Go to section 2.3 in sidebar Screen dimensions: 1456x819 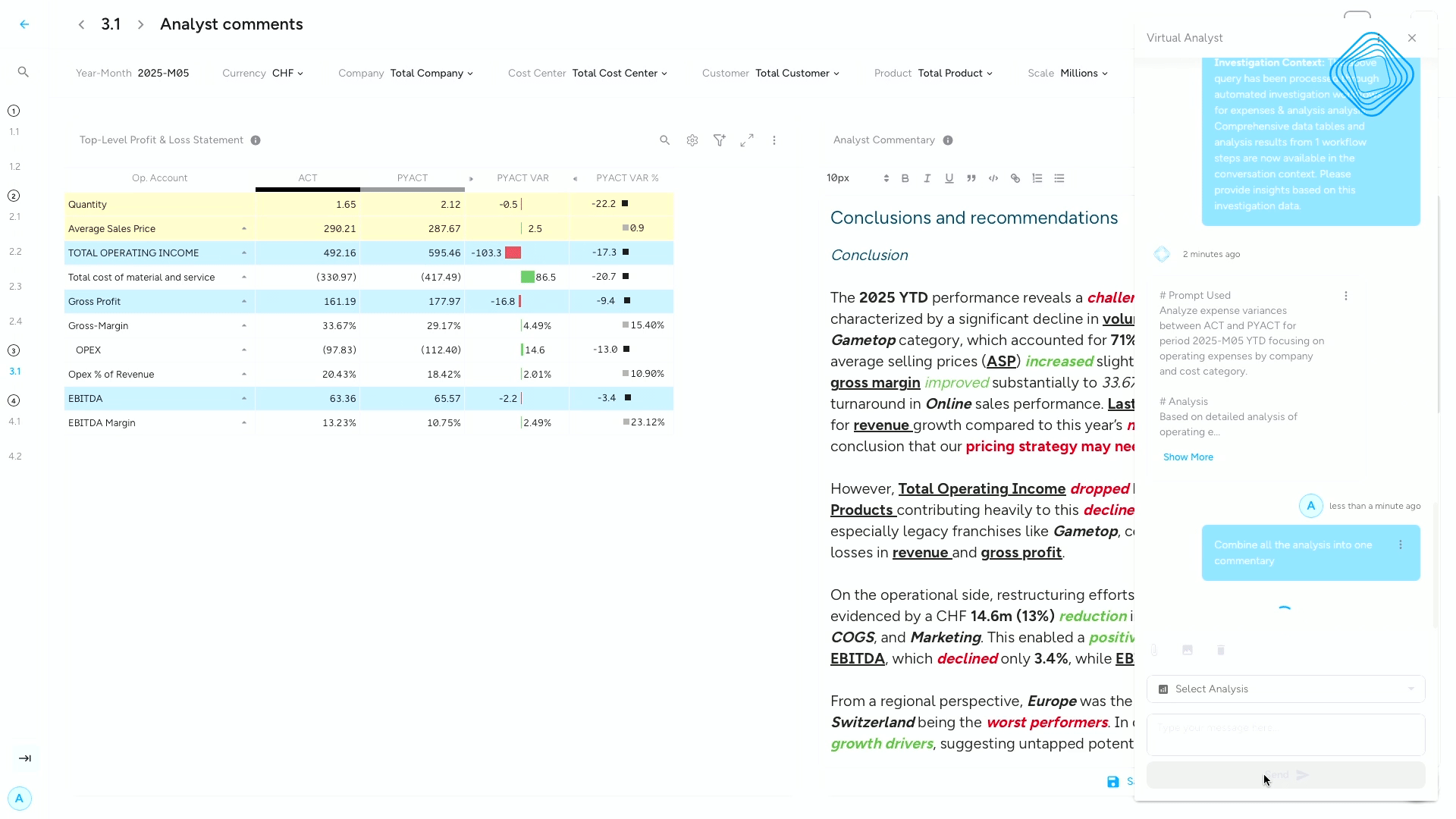(15, 287)
